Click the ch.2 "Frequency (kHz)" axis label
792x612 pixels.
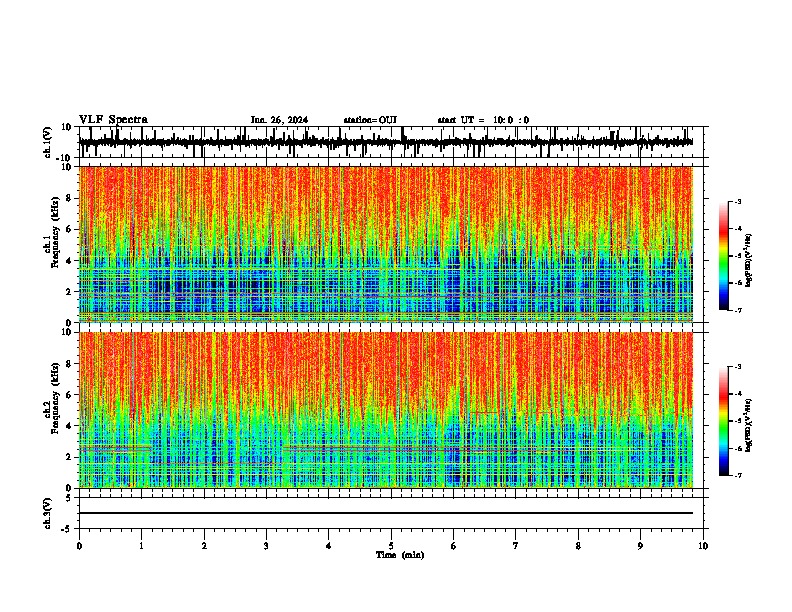pos(56,398)
